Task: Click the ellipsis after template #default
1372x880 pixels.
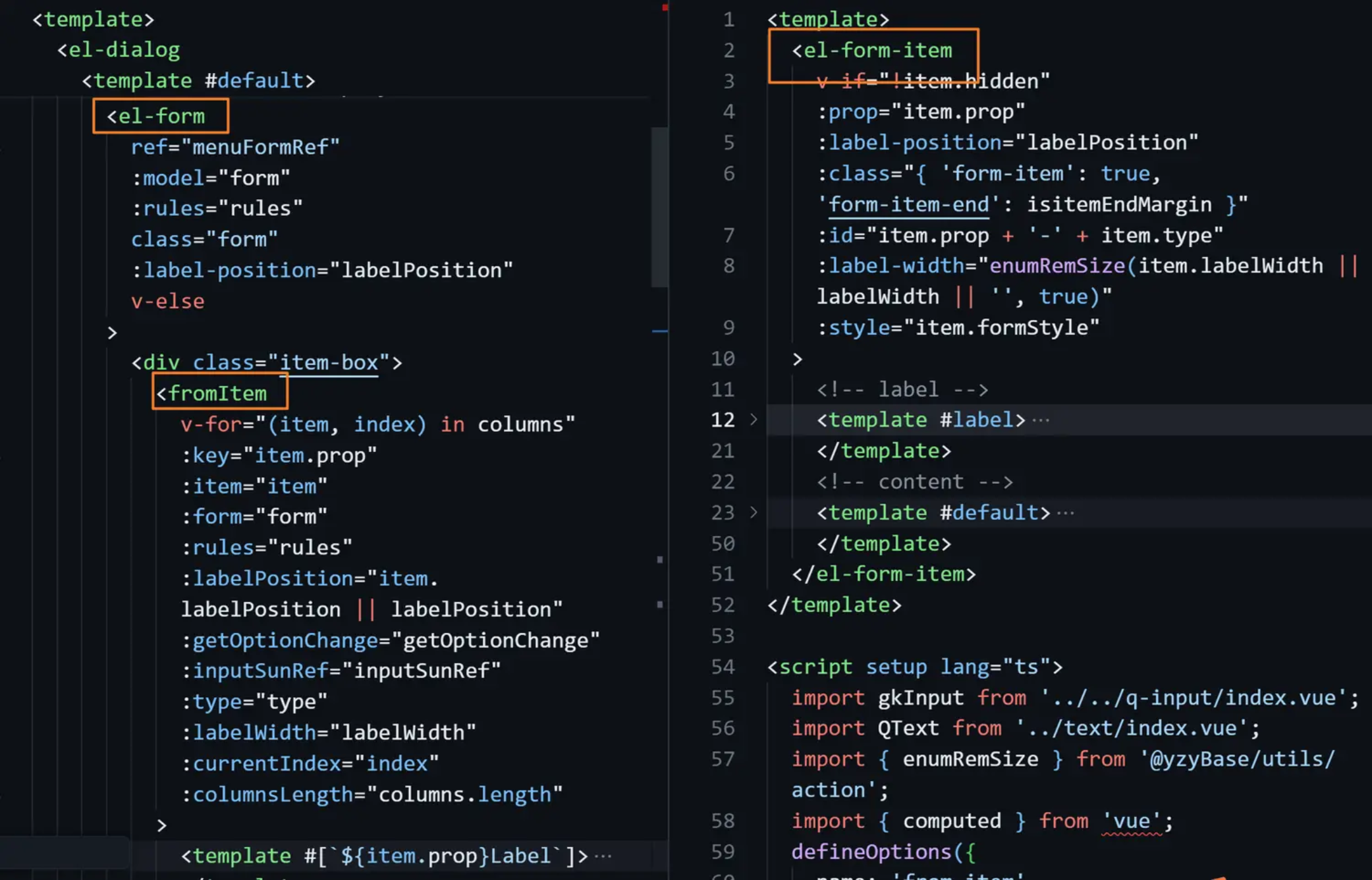Action: point(1065,513)
